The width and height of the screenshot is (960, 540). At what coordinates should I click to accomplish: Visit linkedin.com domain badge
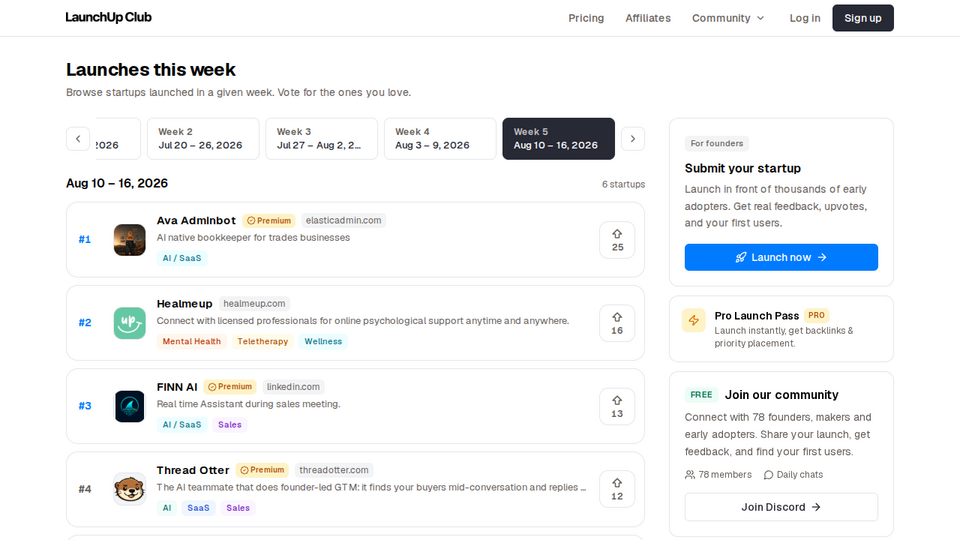pyautogui.click(x=293, y=387)
